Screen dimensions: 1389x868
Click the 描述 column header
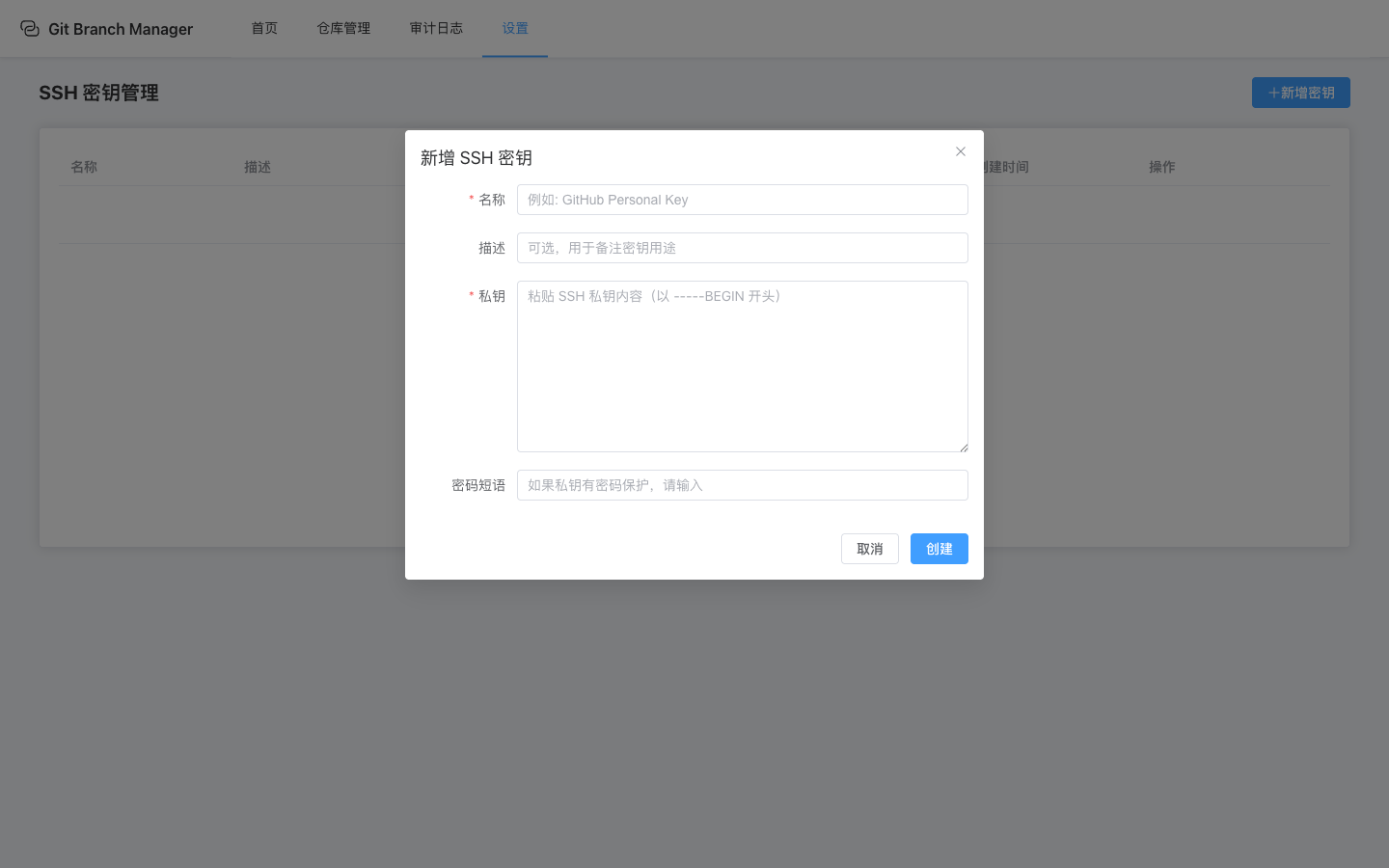(x=258, y=166)
